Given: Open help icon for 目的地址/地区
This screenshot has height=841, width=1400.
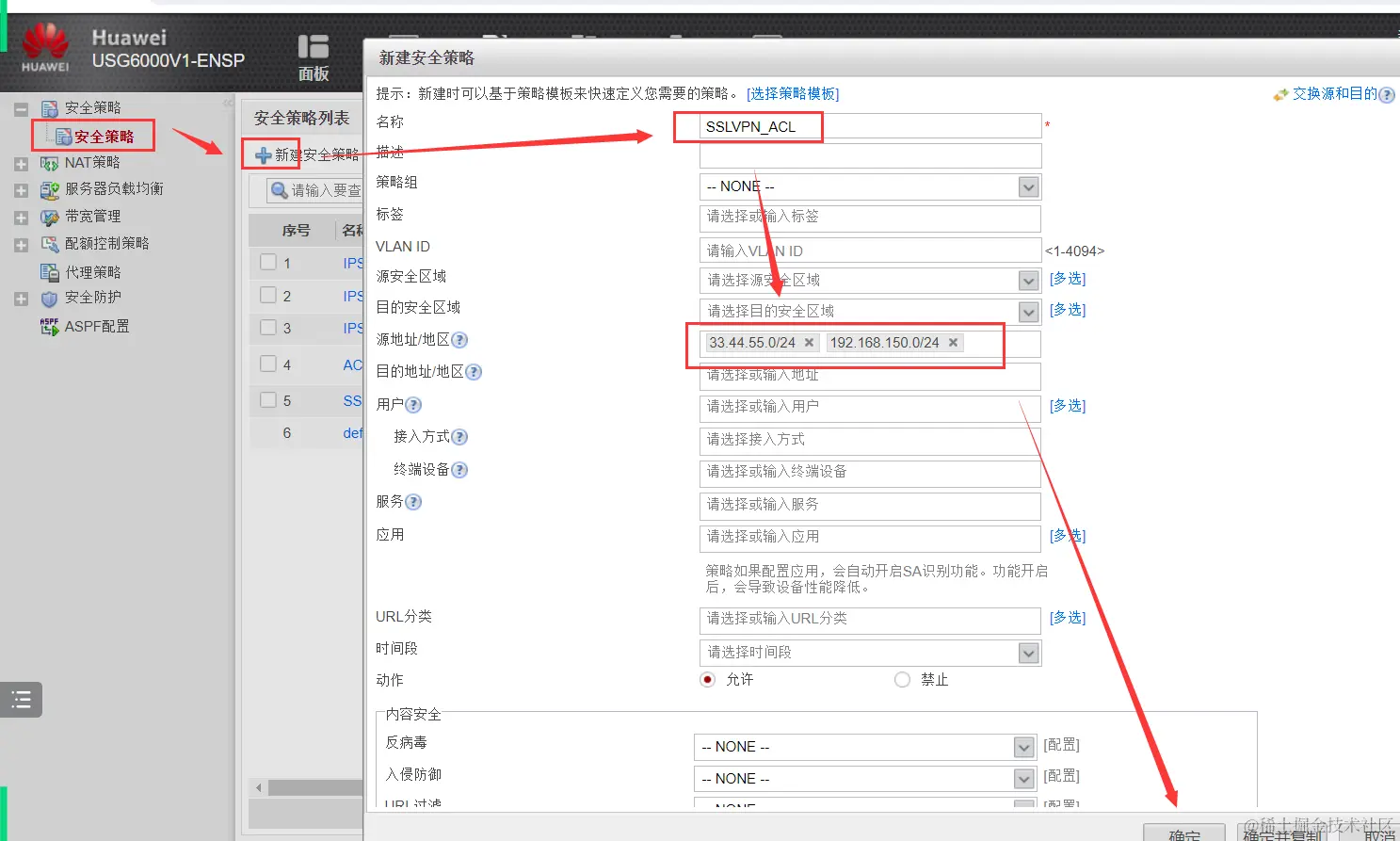Looking at the screenshot, I should (474, 372).
